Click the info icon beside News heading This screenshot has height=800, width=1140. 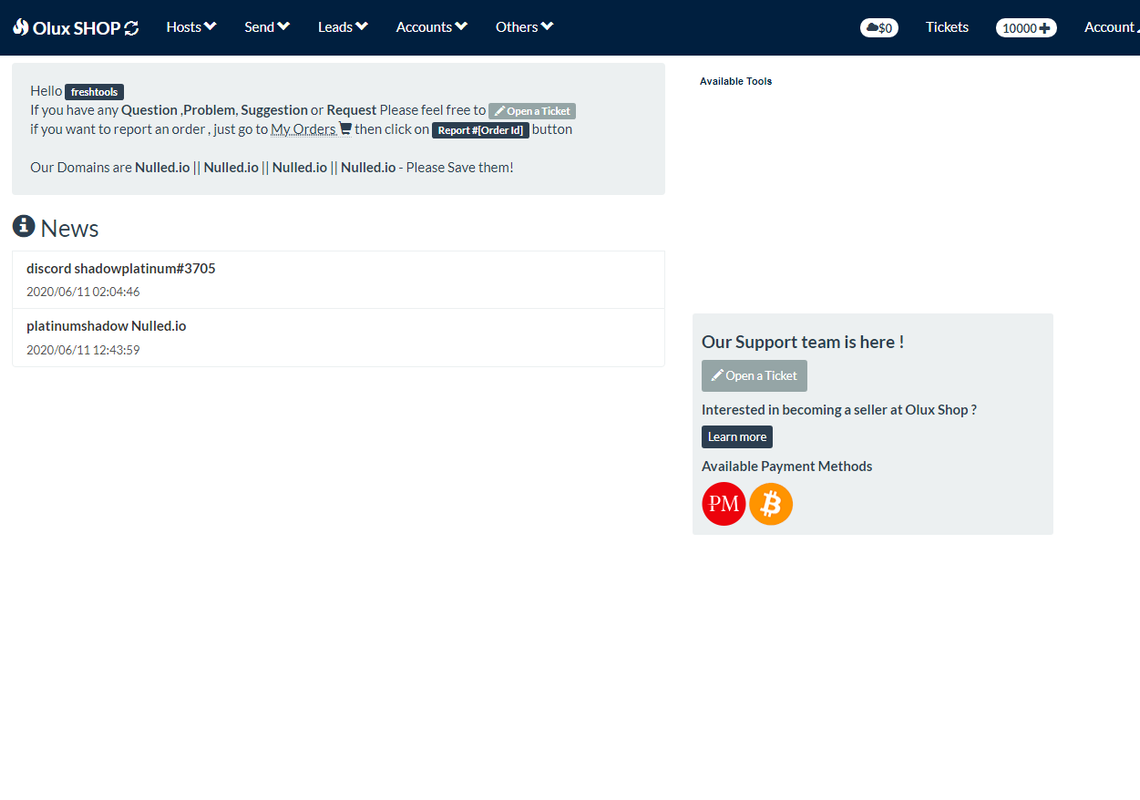point(23,226)
